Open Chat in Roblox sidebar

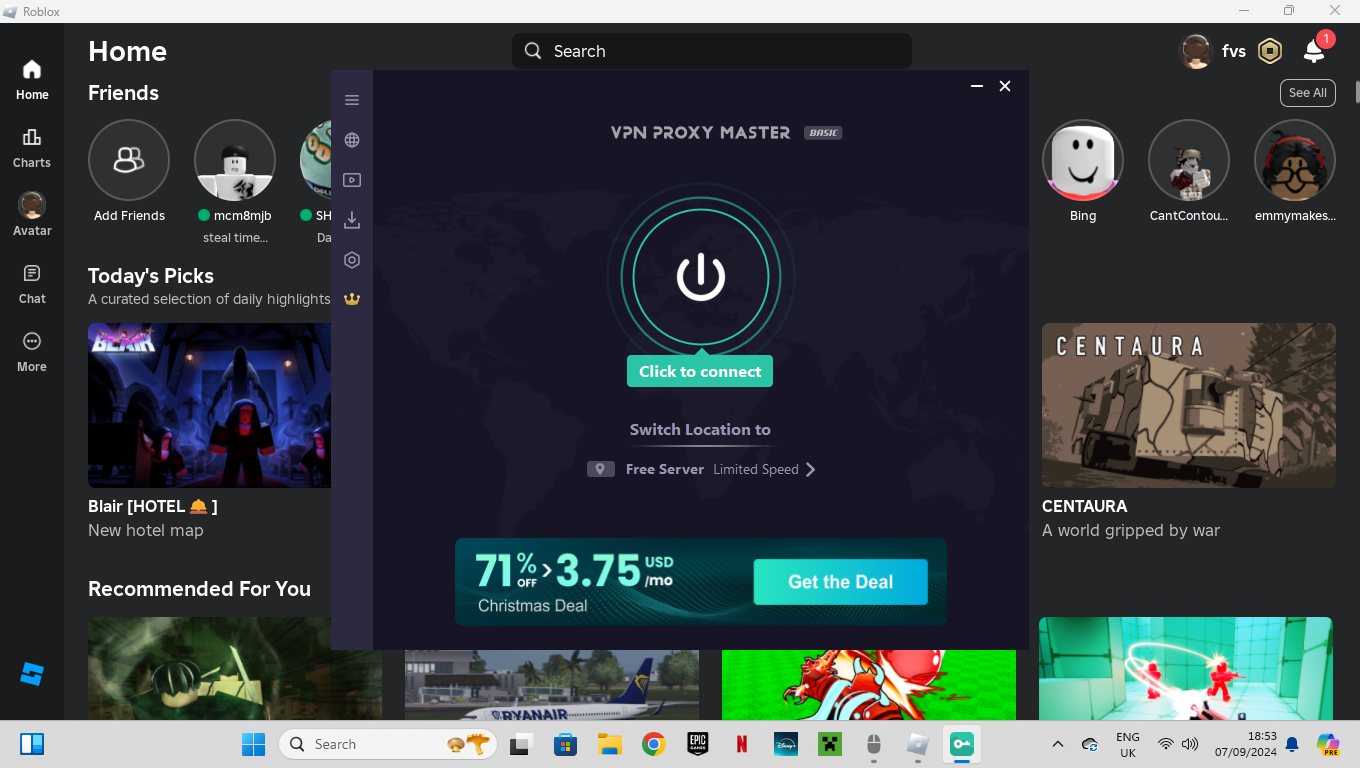(32, 284)
